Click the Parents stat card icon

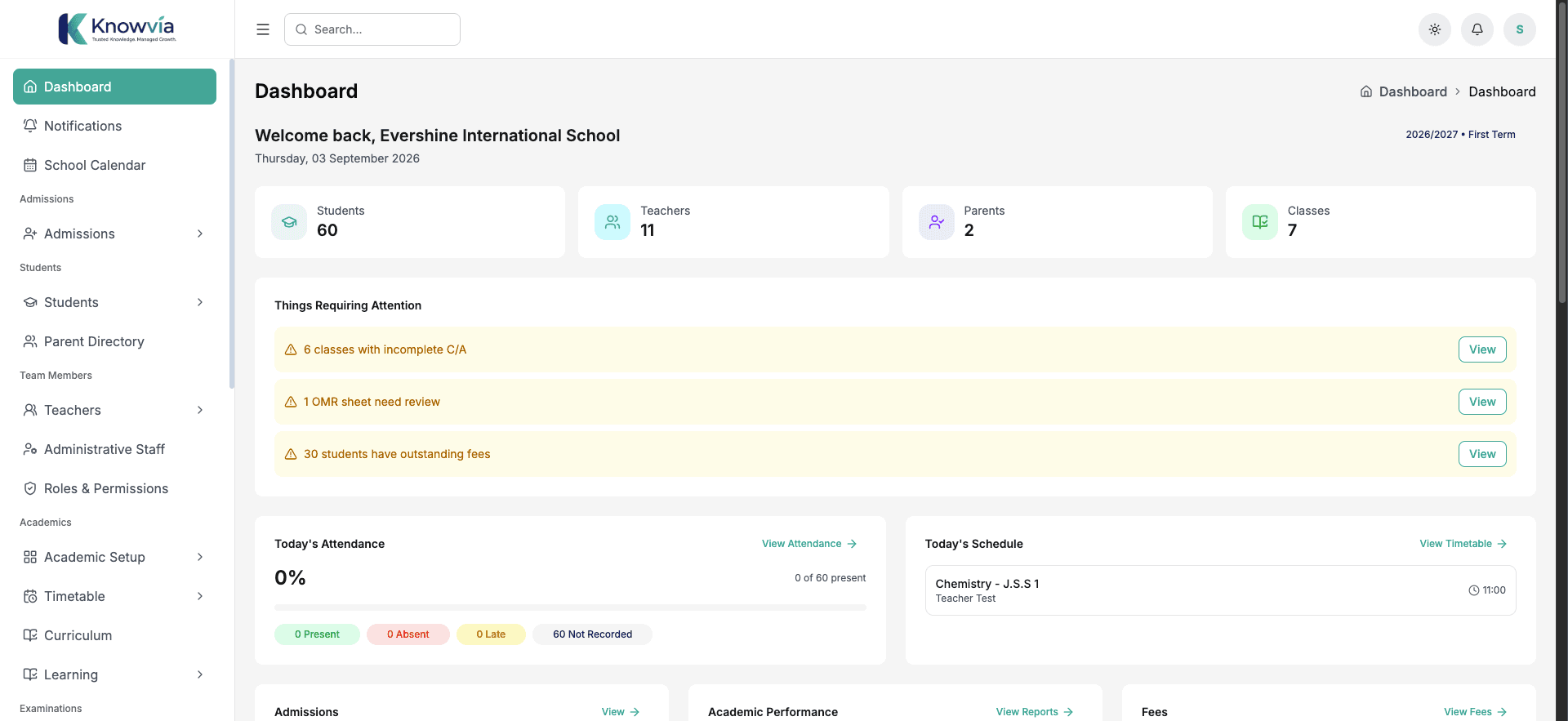click(937, 222)
